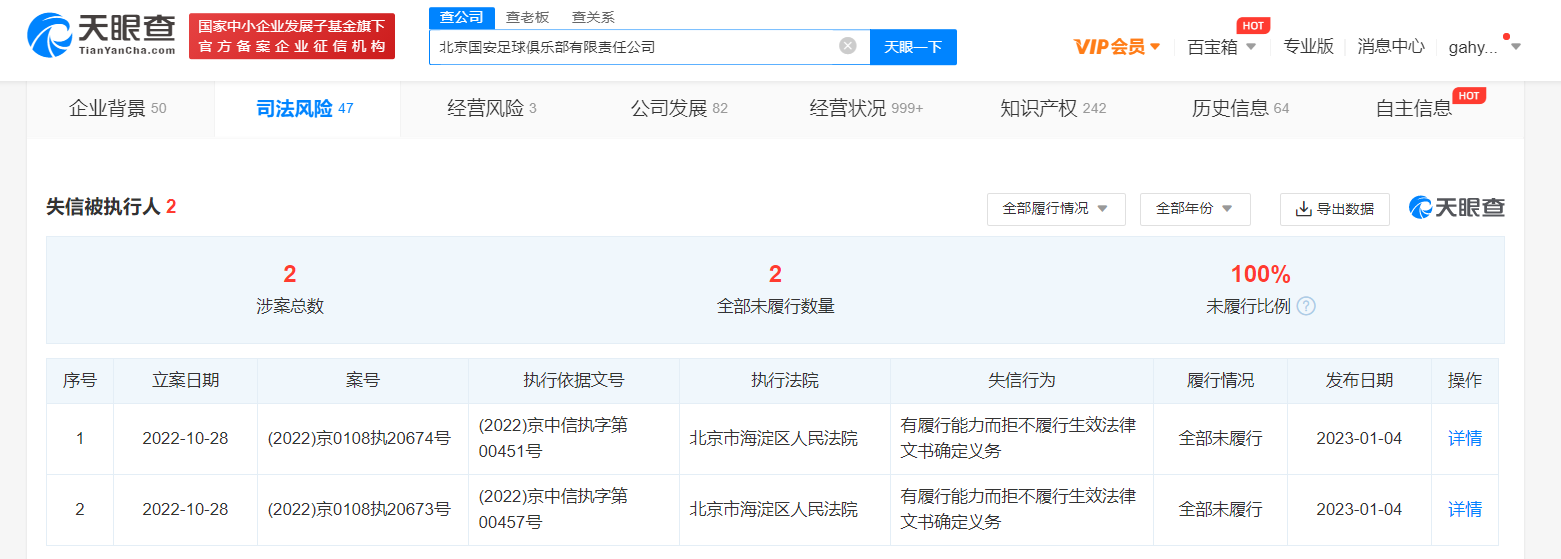Click the TianYanCha logo in header
The width and height of the screenshot is (1561, 559).
101,36
